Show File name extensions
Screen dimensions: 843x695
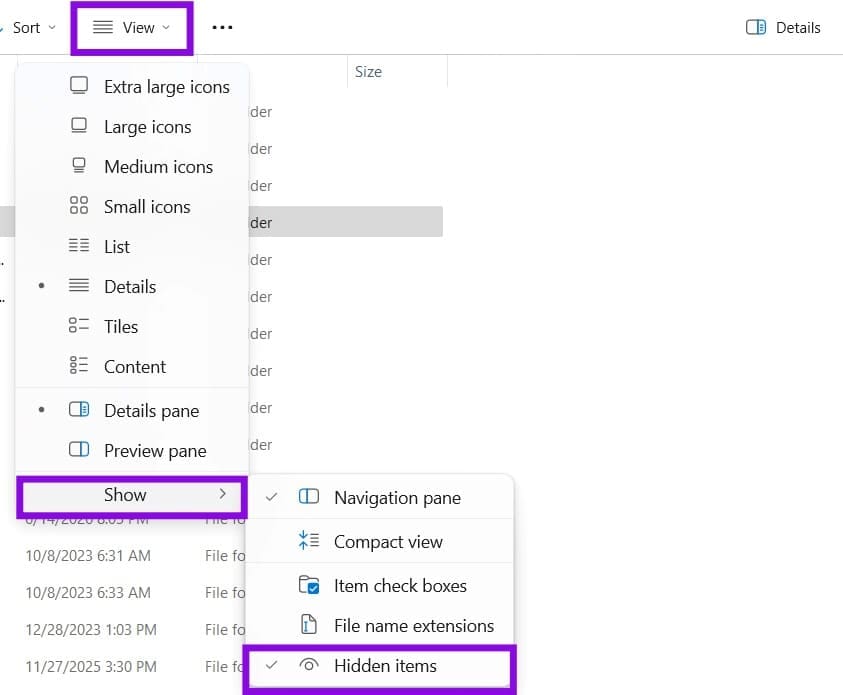tap(380, 625)
